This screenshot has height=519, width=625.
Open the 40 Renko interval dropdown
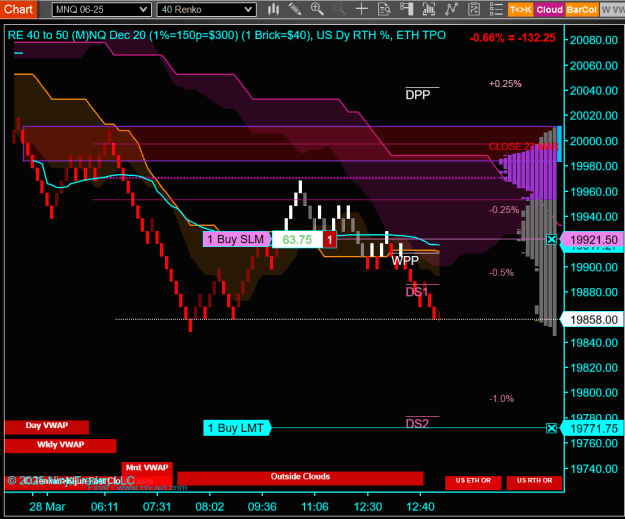tap(206, 10)
